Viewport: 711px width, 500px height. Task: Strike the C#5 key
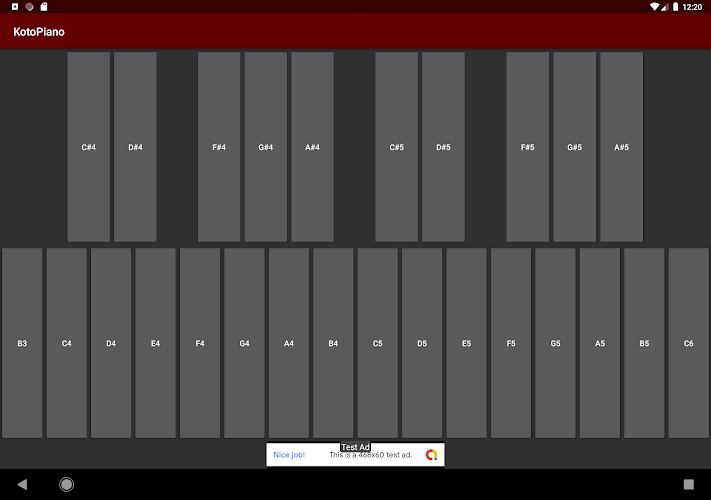pos(396,147)
